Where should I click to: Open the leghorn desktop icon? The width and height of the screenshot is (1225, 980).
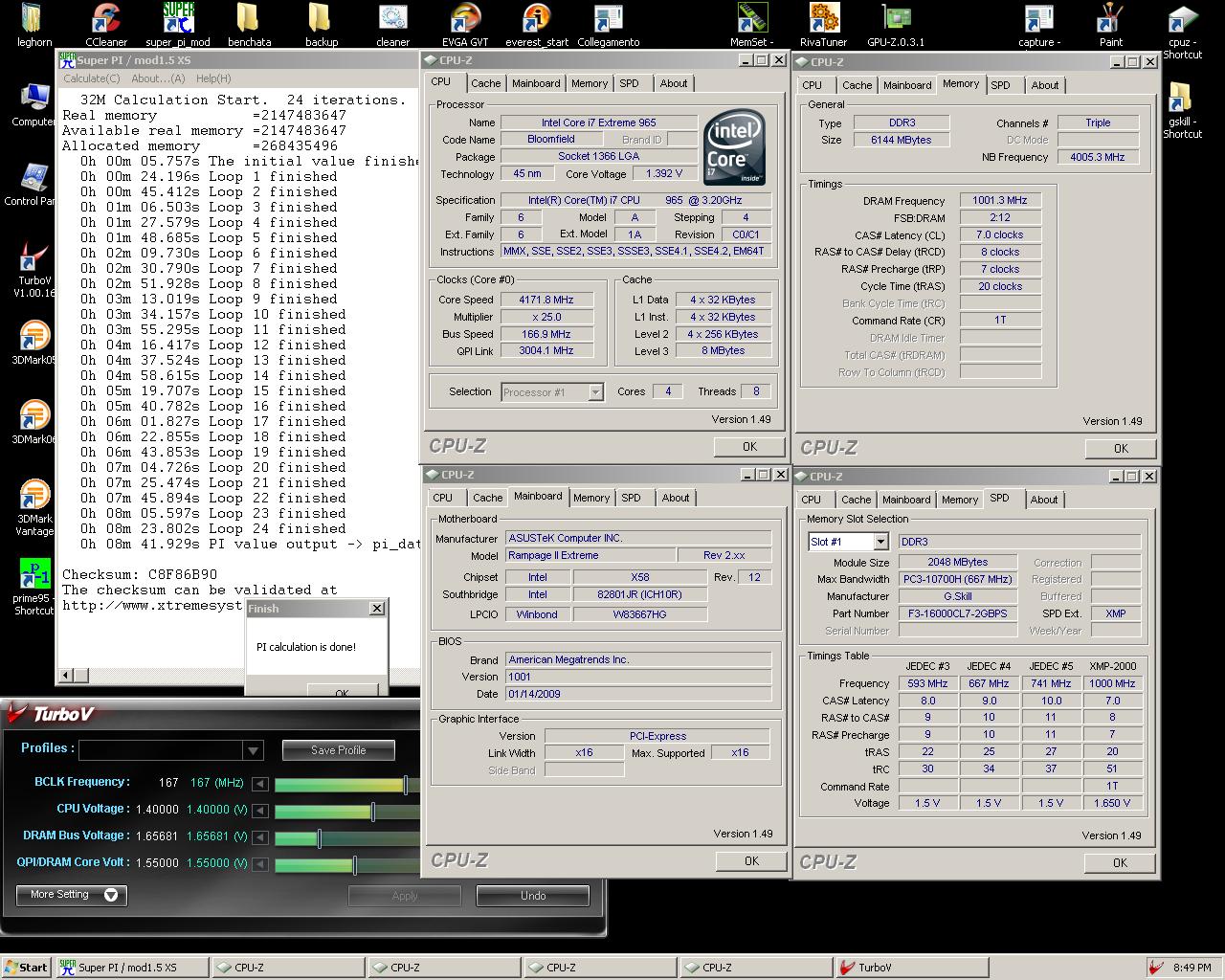coord(33,24)
